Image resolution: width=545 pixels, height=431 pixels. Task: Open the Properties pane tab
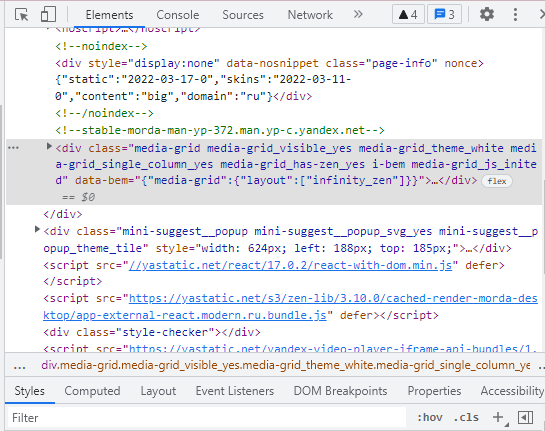[x=434, y=391]
